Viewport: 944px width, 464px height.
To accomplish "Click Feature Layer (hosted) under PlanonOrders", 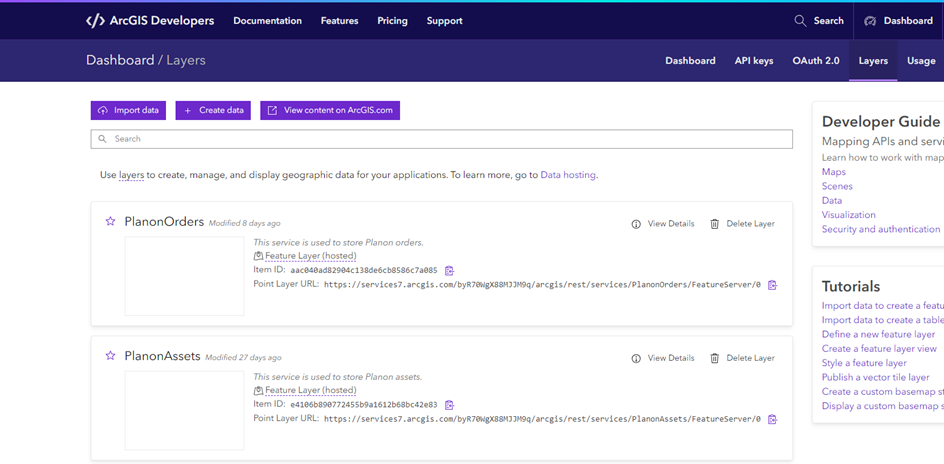I will coord(311,256).
